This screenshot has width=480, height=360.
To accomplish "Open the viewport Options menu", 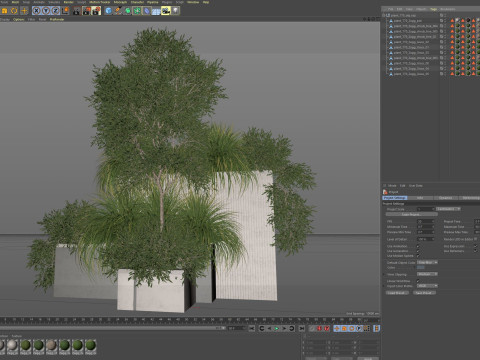I will click(19, 19).
